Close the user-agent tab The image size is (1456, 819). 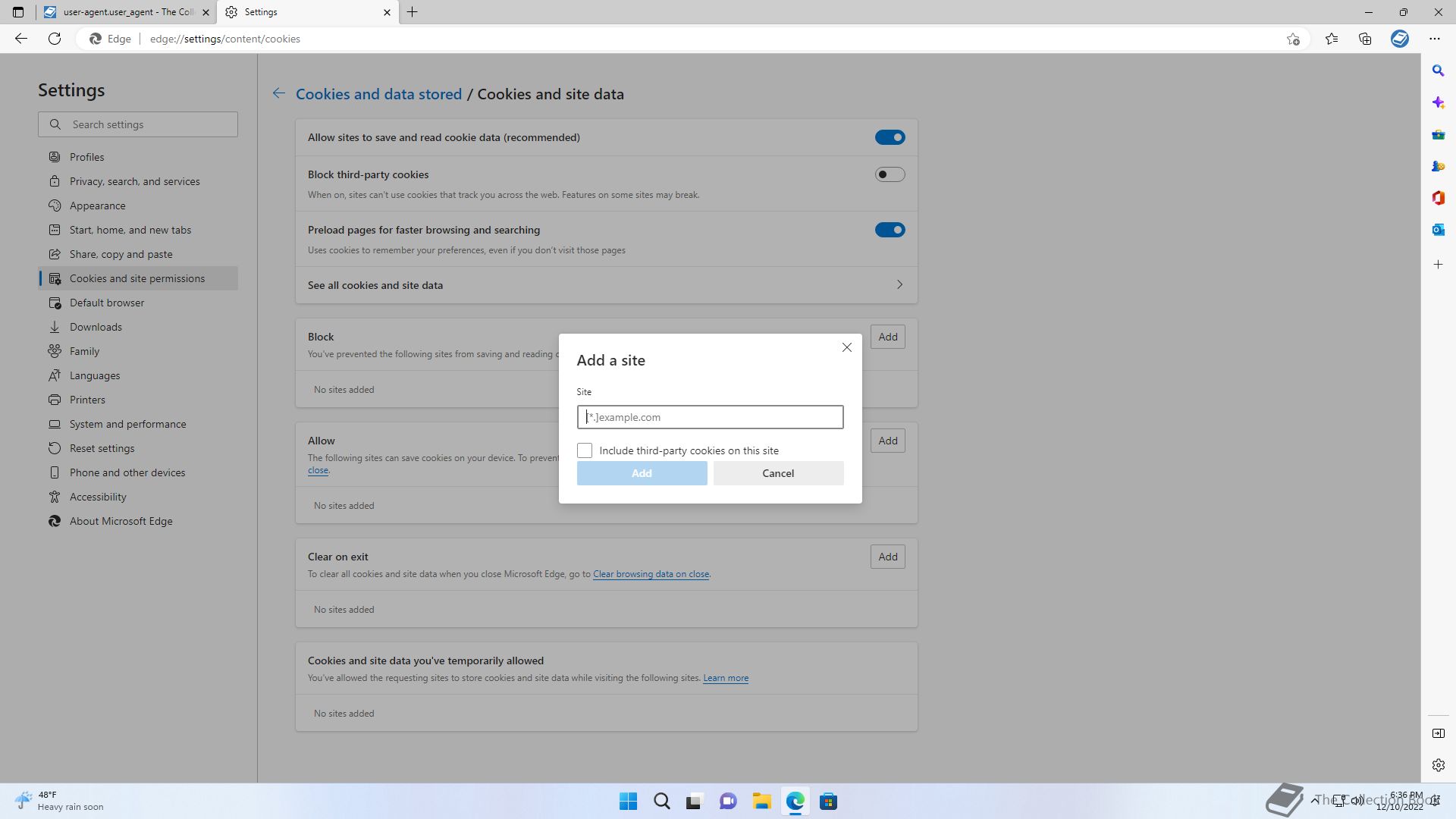point(206,12)
